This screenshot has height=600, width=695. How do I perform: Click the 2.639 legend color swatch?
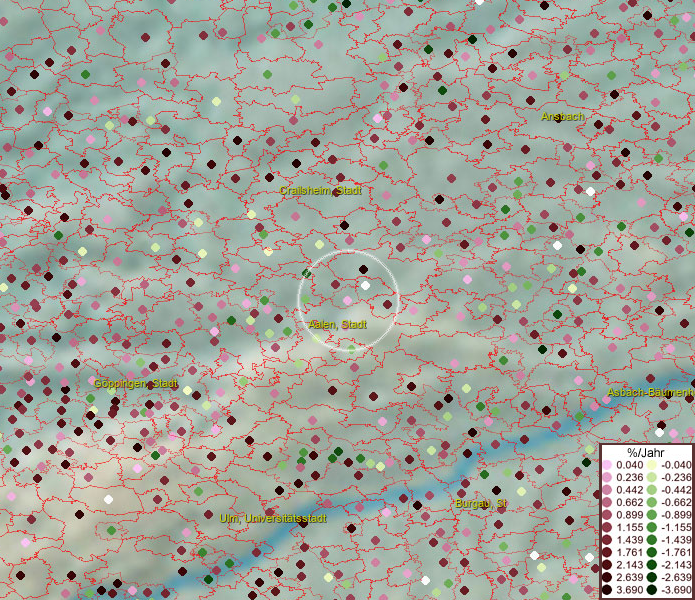point(607,577)
